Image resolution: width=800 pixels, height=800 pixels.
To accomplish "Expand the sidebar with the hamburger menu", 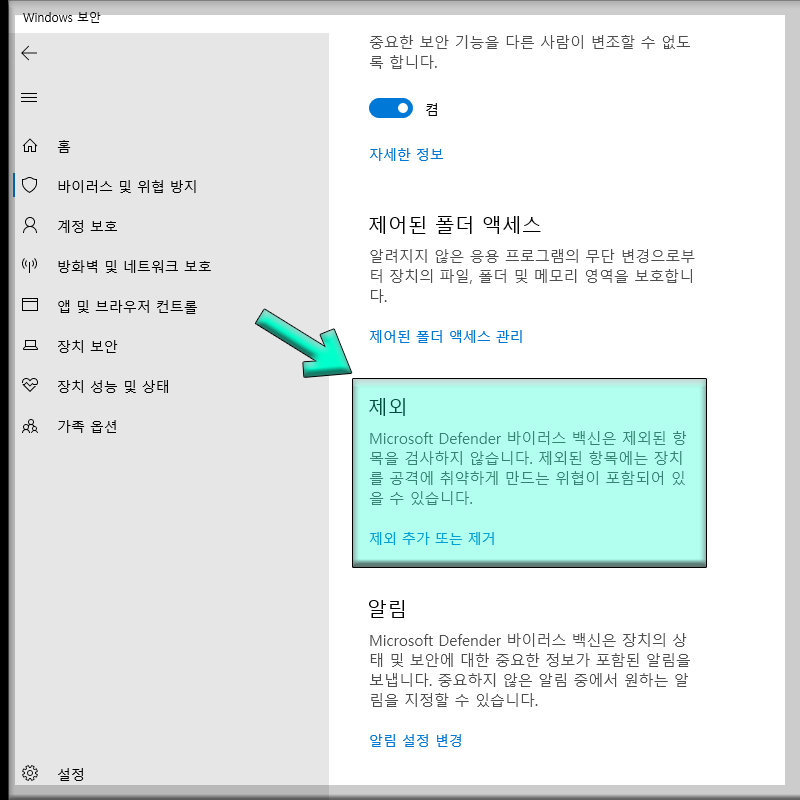I will (x=29, y=97).
